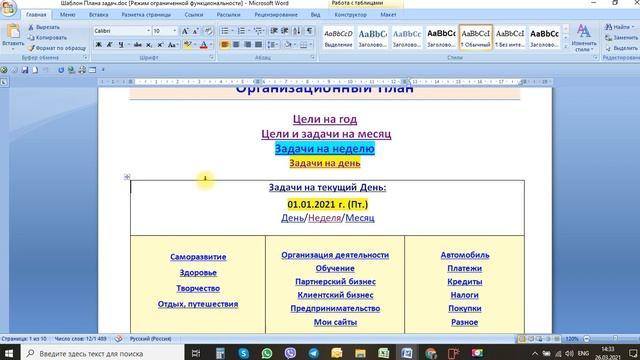Click the language "Русский (Россия)" indicator

150,339
